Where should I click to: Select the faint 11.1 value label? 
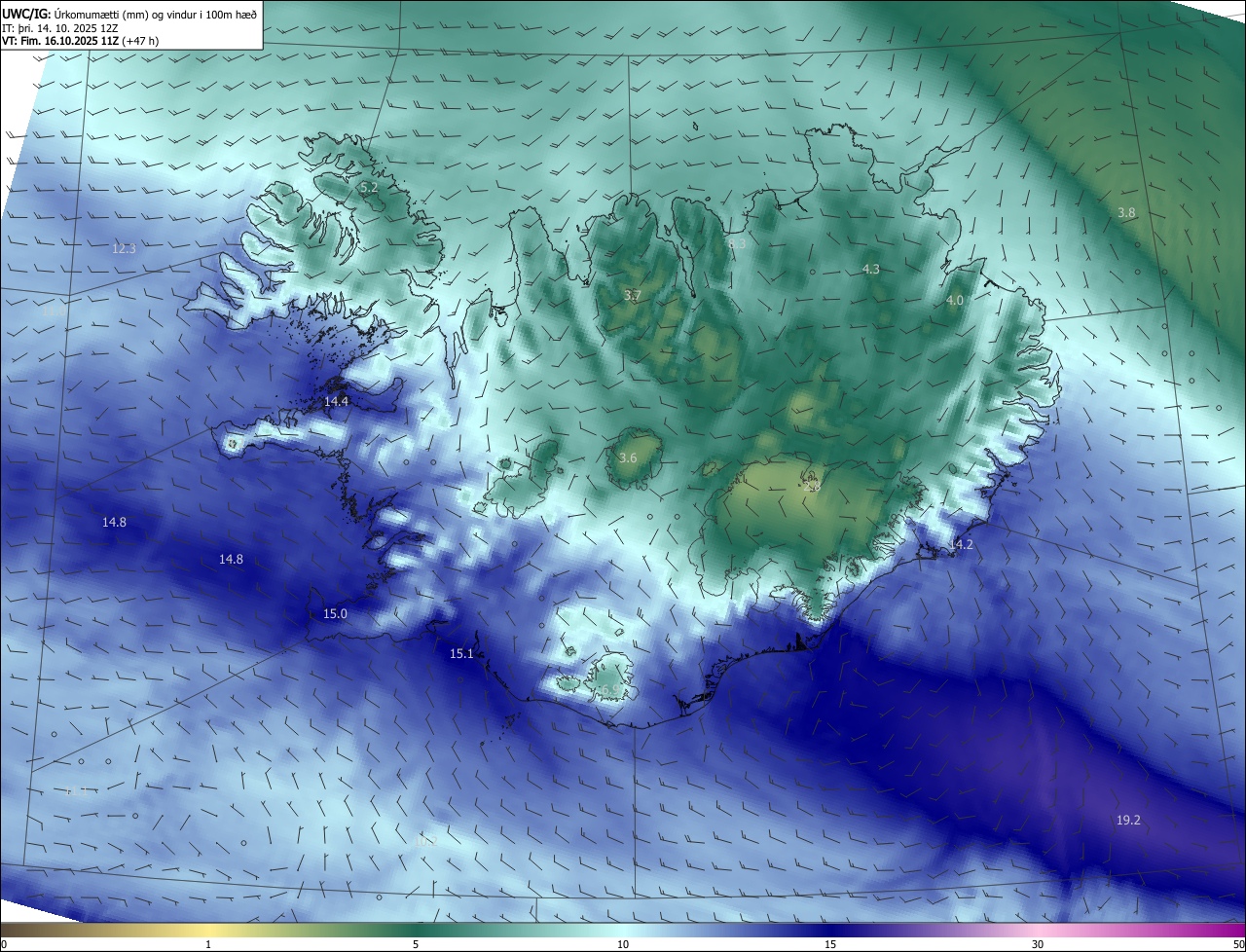[x=76, y=791]
